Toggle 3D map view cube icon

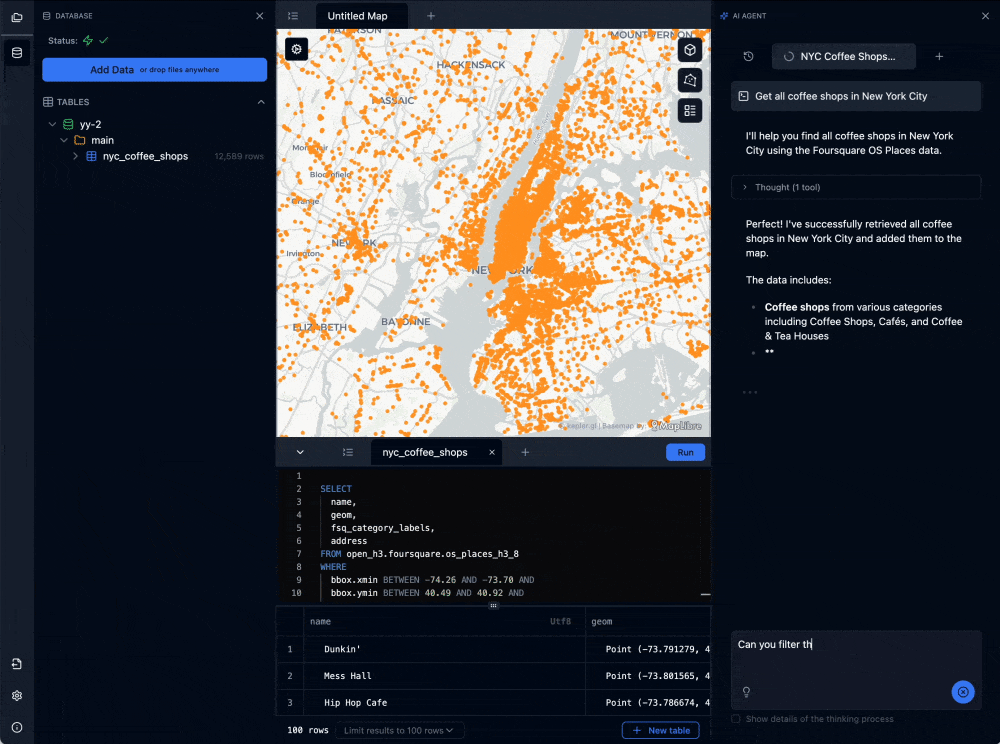coord(690,50)
